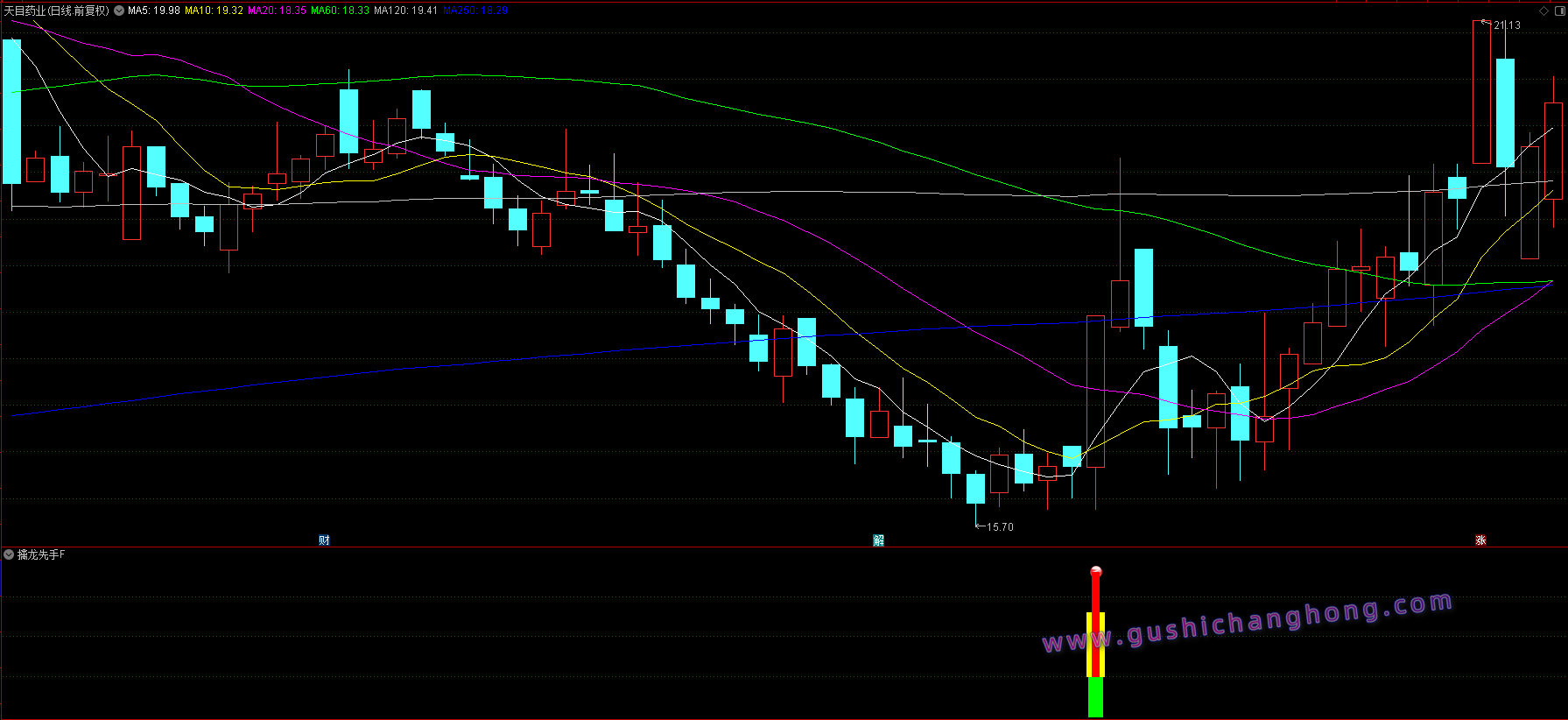Click the red ball atop the signal bar
This screenshot has height=720, width=1568.
(1095, 572)
